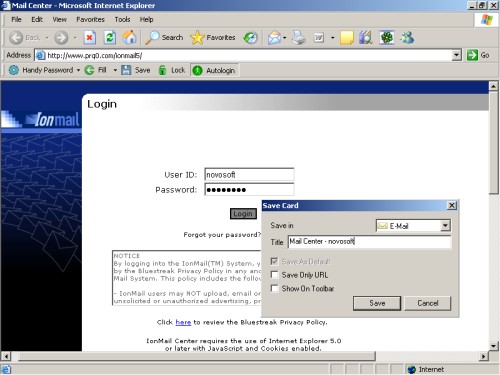The image size is (500, 375).
Task: Click Save in Handy Password toolbar
Action: pos(136,70)
